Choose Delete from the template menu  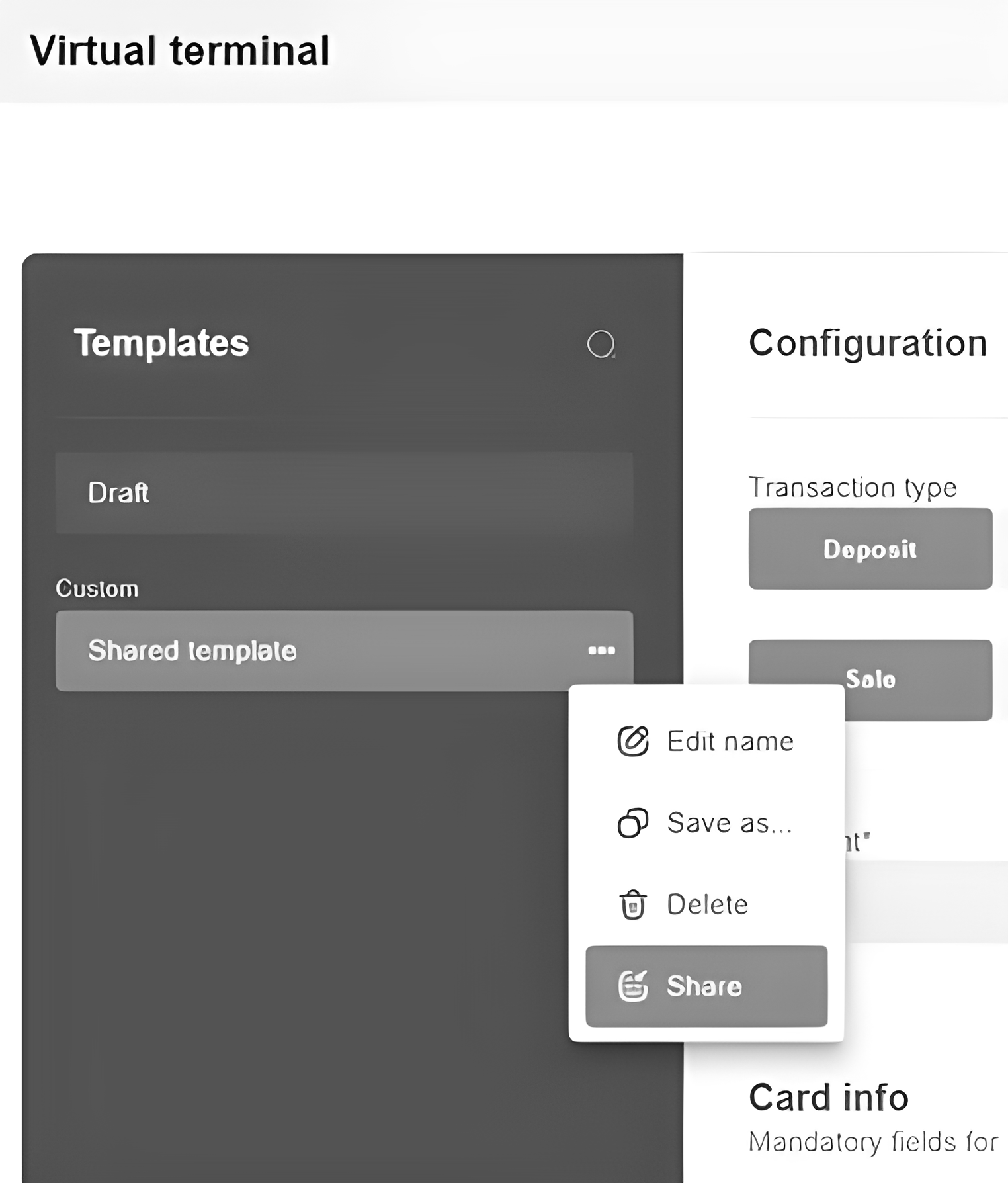tap(707, 904)
